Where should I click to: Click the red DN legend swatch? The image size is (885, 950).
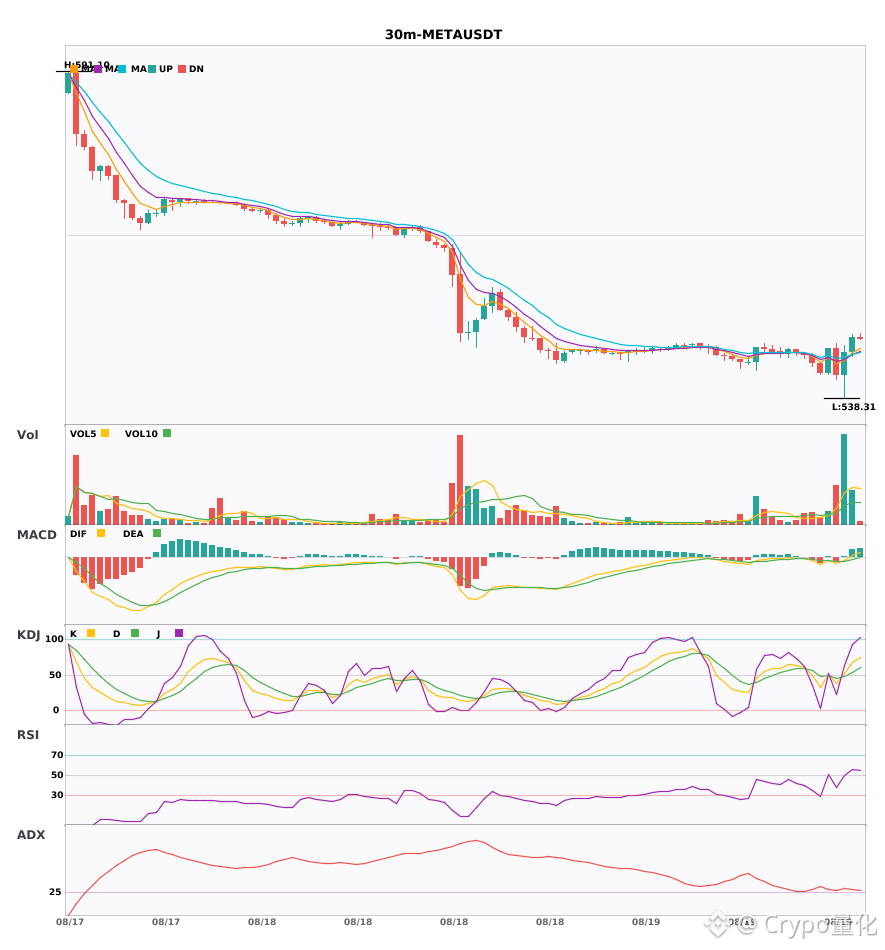pos(182,69)
